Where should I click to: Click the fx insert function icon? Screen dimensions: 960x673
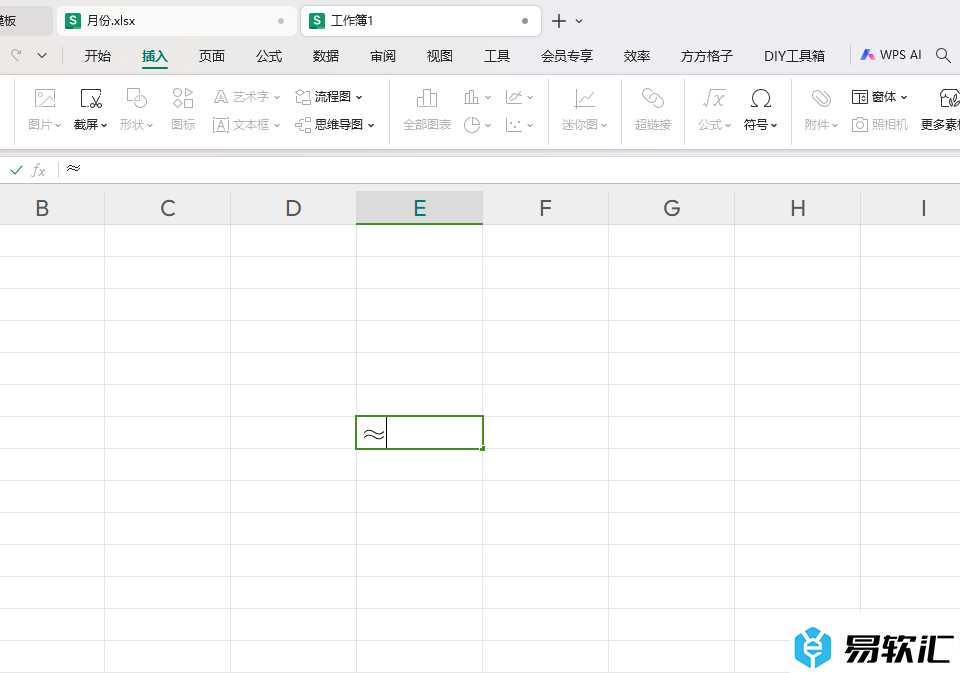point(39,170)
